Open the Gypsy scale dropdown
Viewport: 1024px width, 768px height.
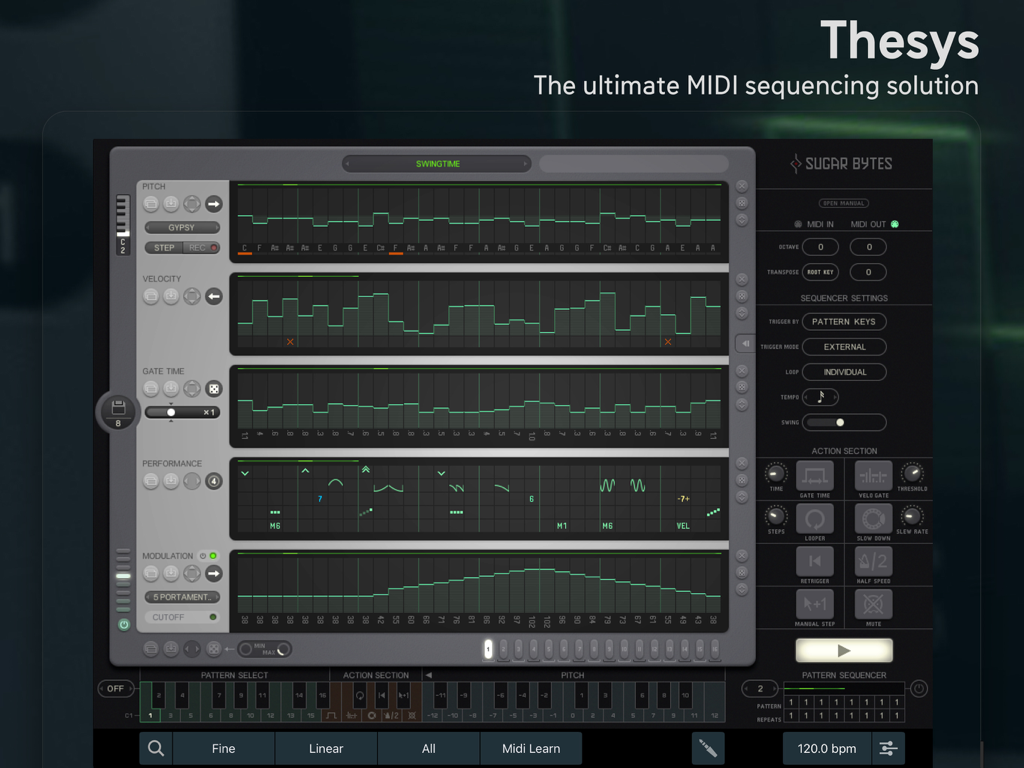point(181,228)
